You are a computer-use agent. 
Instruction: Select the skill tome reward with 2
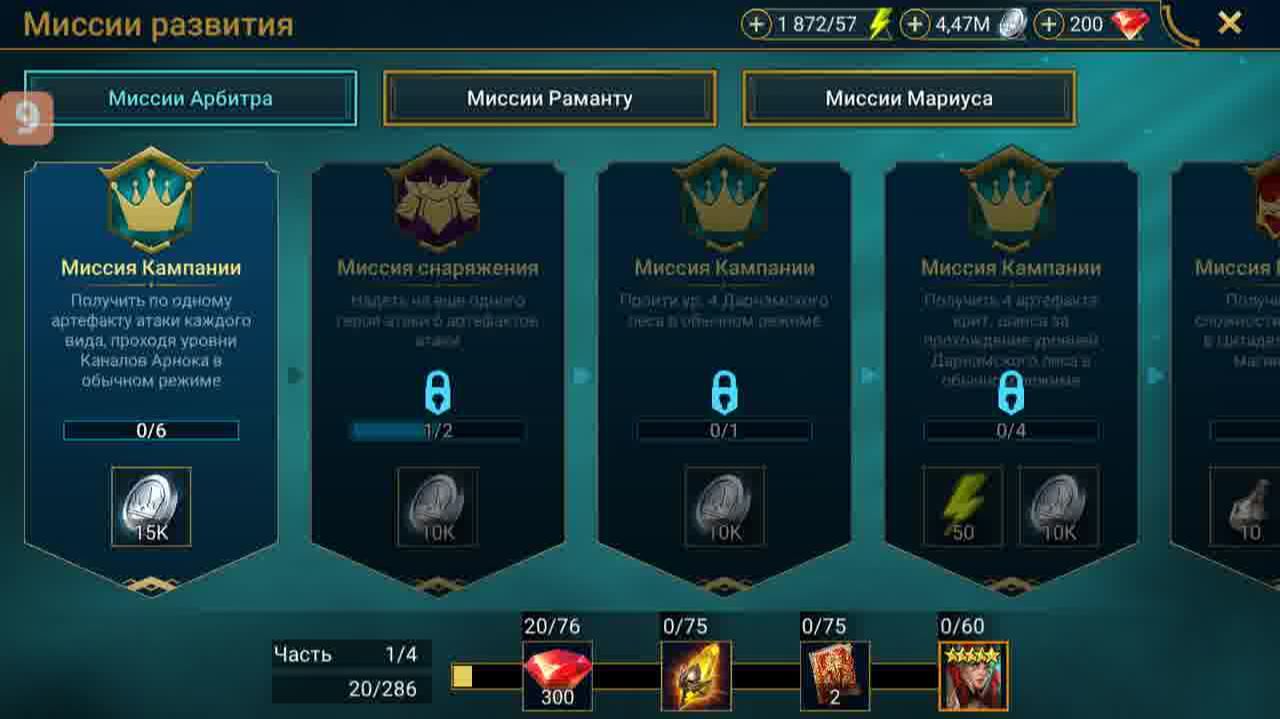coord(835,676)
